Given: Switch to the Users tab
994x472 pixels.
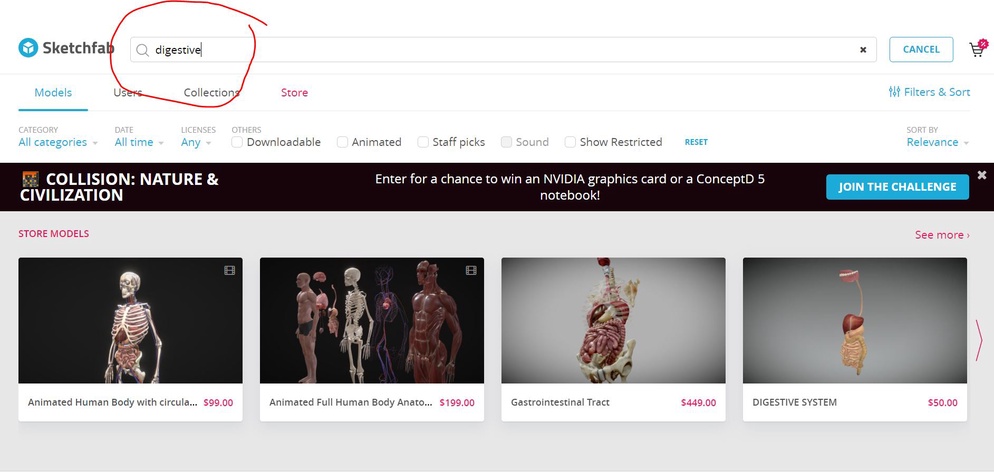Looking at the screenshot, I should point(127,92).
